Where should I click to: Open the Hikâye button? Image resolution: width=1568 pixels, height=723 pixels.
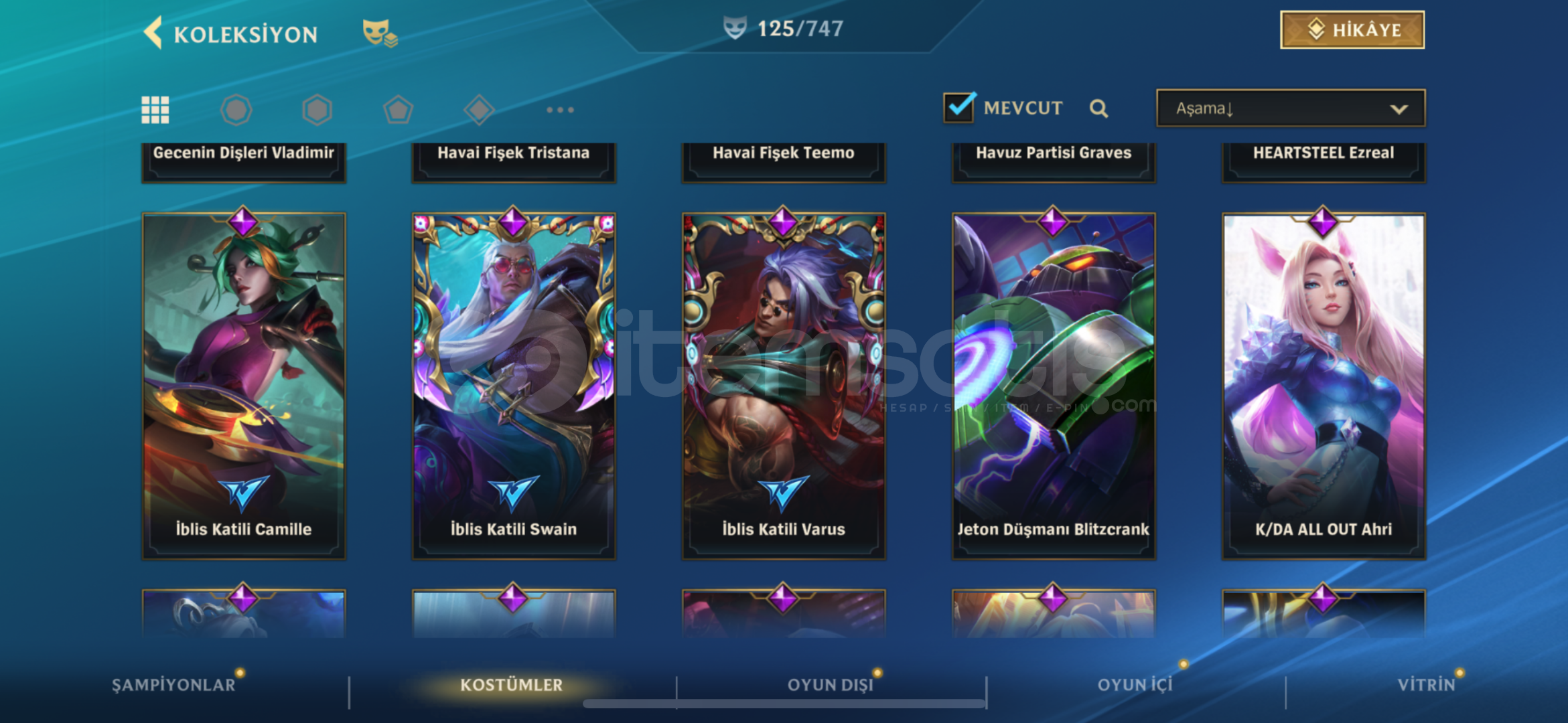click(x=1352, y=30)
